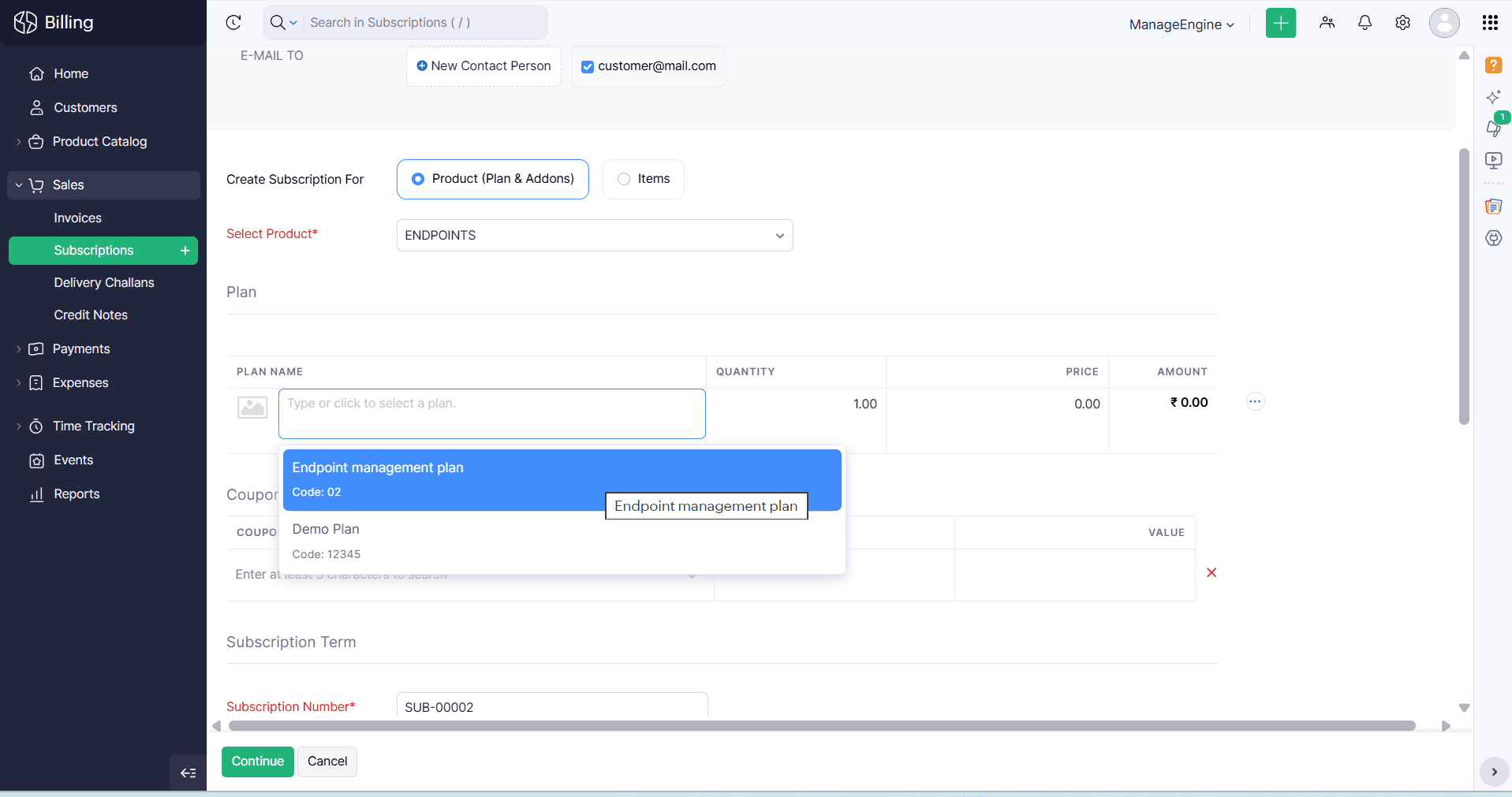Open the ENDPOINTS product dropdown
The image size is (1512, 797).
[595, 236]
